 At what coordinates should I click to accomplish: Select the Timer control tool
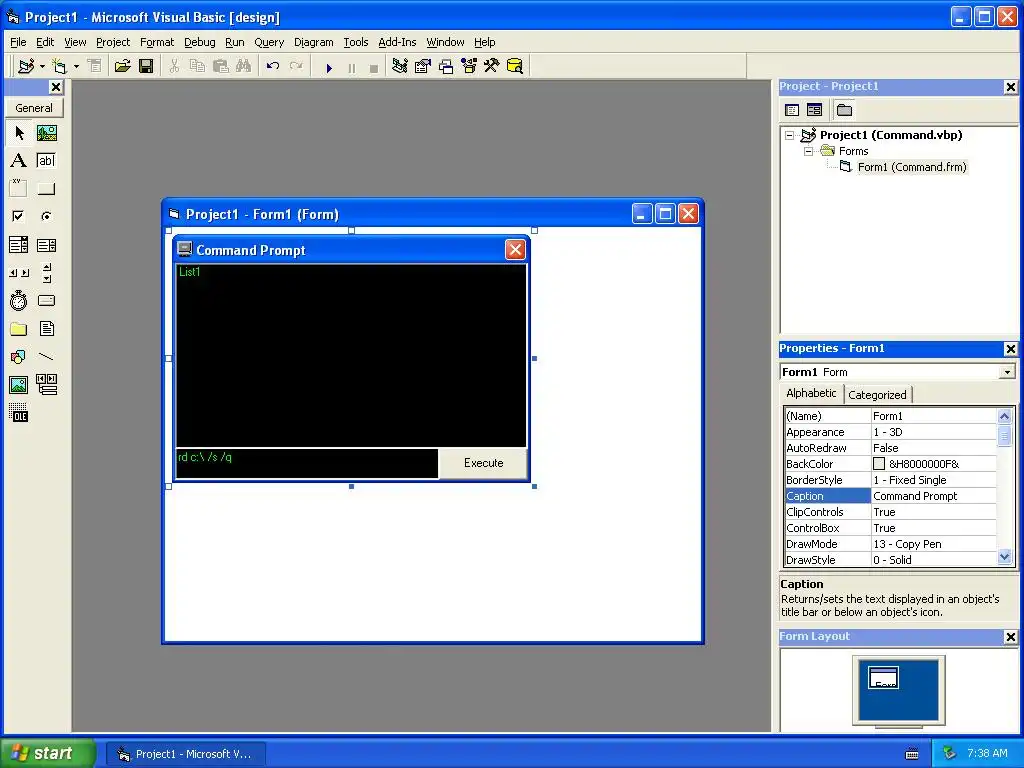click(19, 300)
